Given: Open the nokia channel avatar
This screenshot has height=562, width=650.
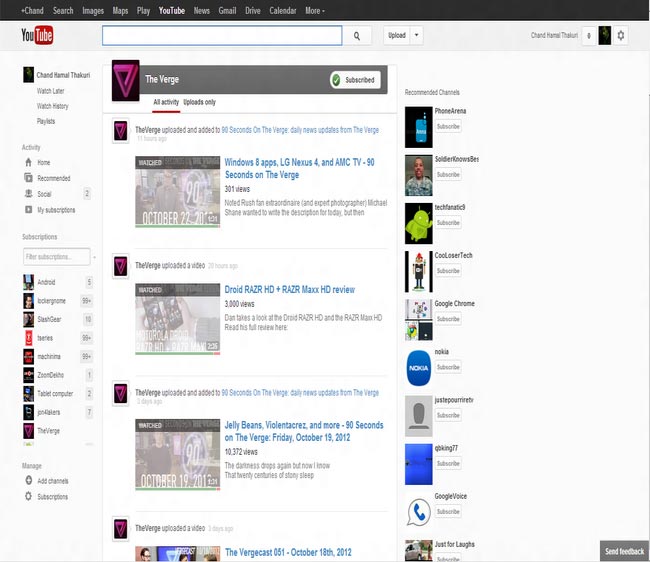Looking at the screenshot, I should click(419, 368).
